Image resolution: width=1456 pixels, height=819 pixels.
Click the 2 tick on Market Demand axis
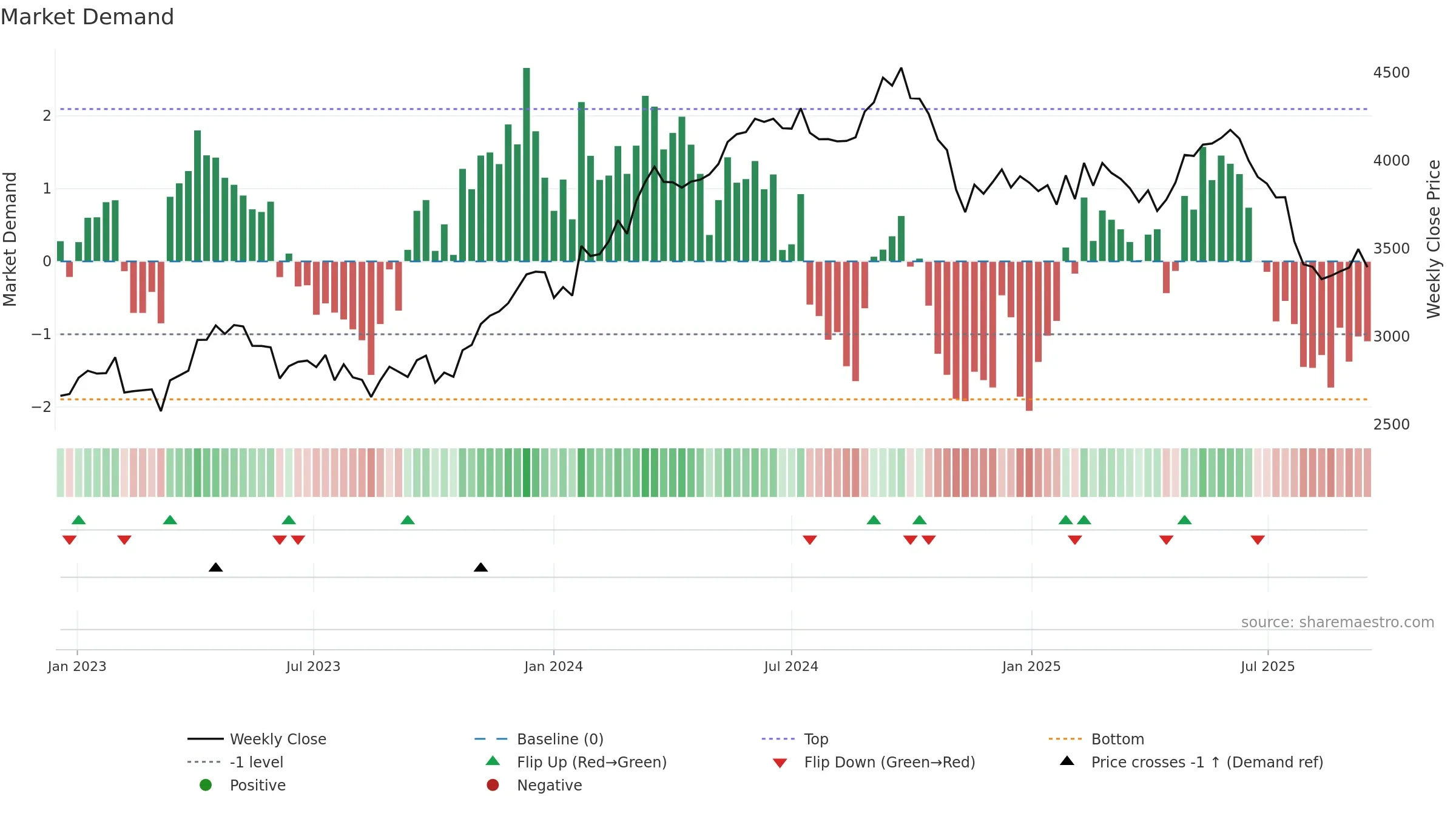pos(47,116)
